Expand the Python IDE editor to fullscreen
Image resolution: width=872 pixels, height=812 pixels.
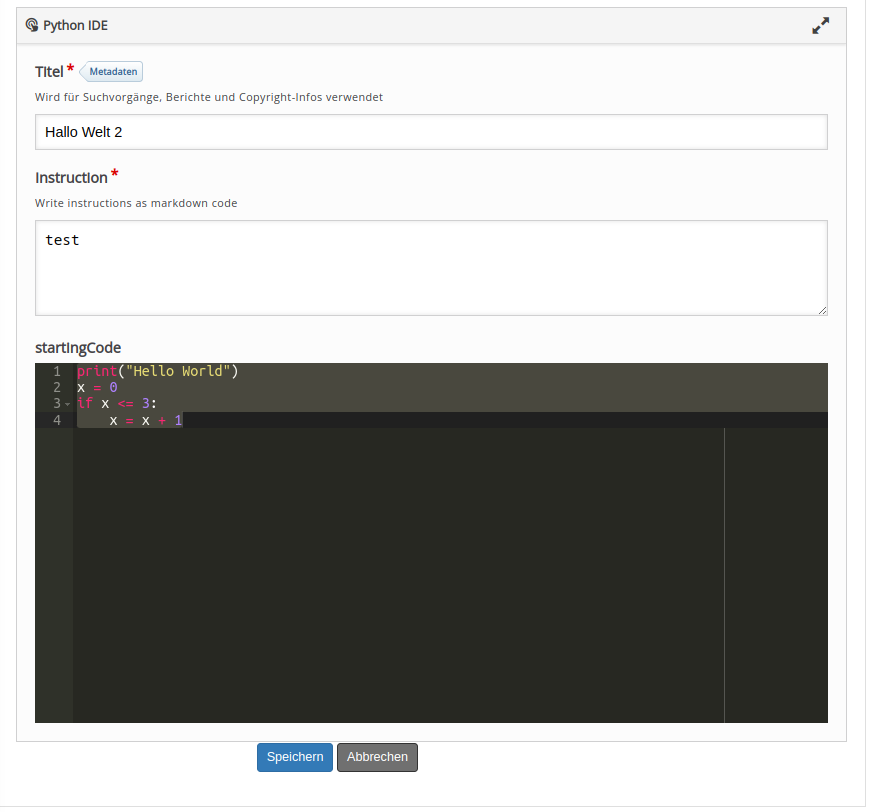(821, 25)
